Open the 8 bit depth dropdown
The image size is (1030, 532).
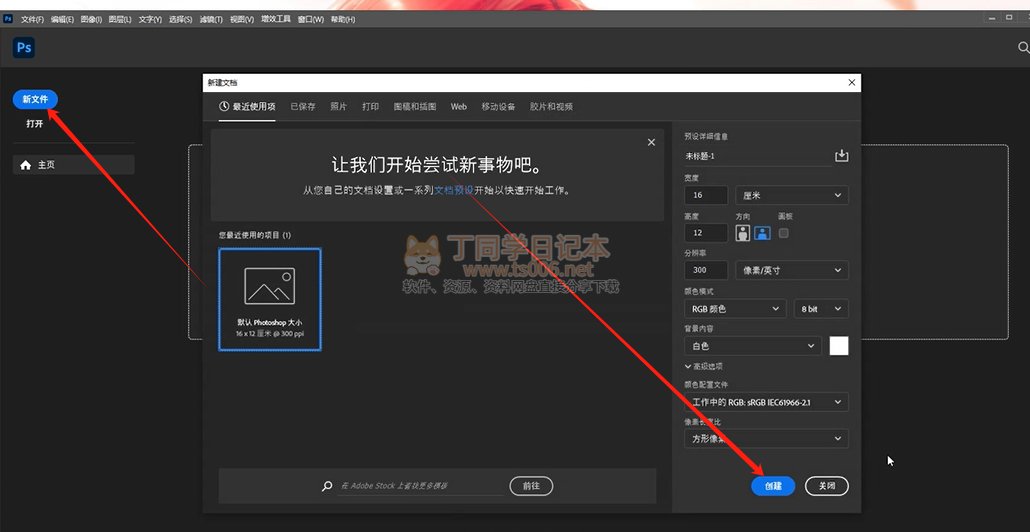pos(821,309)
